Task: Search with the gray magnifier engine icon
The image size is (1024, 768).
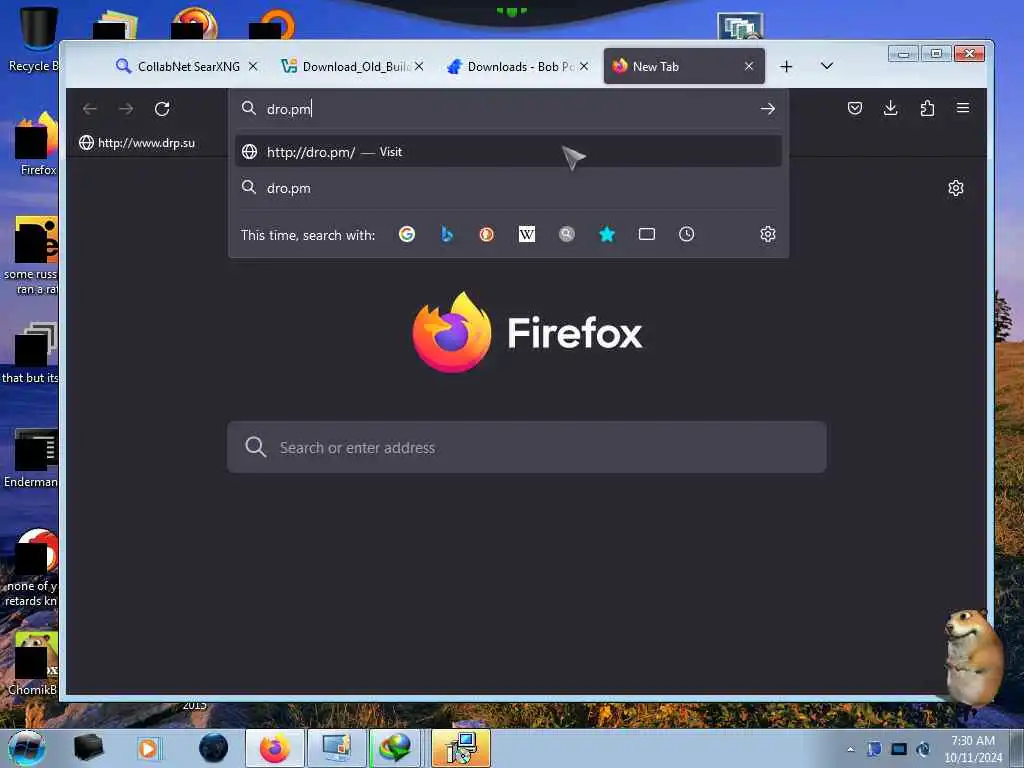Action: (x=567, y=234)
